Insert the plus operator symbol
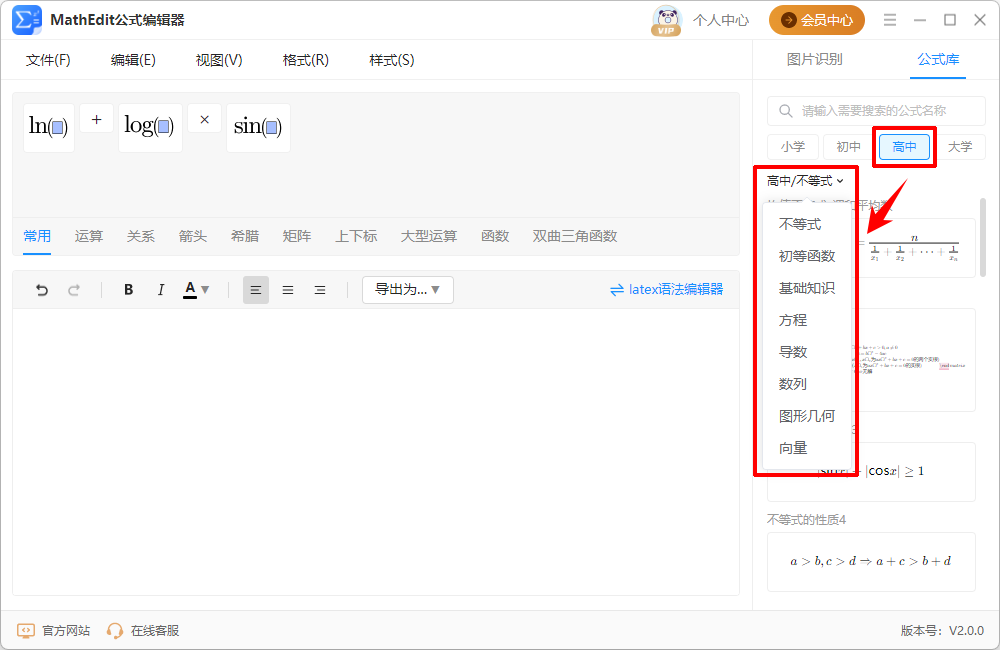The height and width of the screenshot is (650, 1000). pos(96,119)
